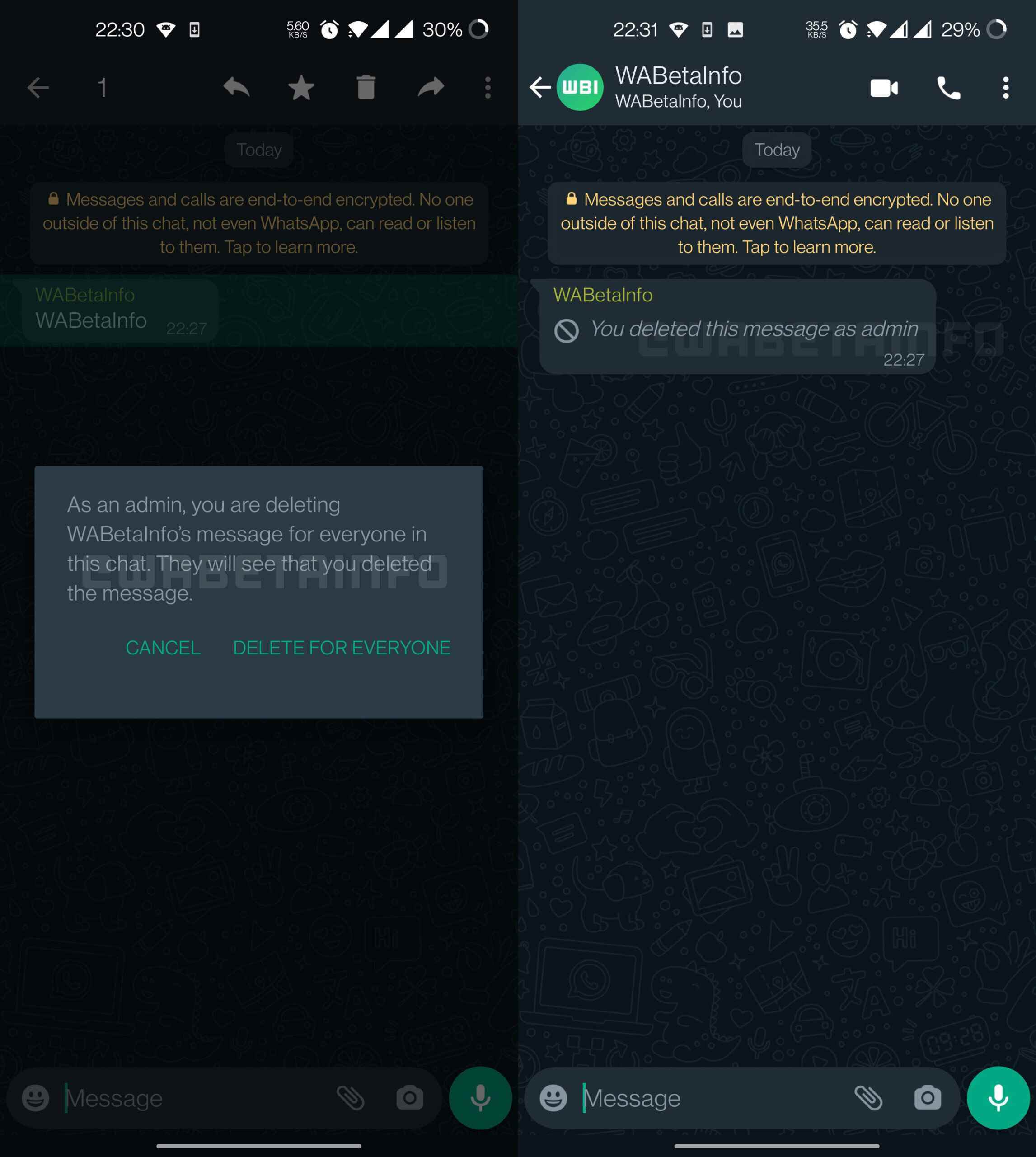The width and height of the screenshot is (1036, 1157).
Task: Tap the delete trash icon for message
Action: [365, 88]
